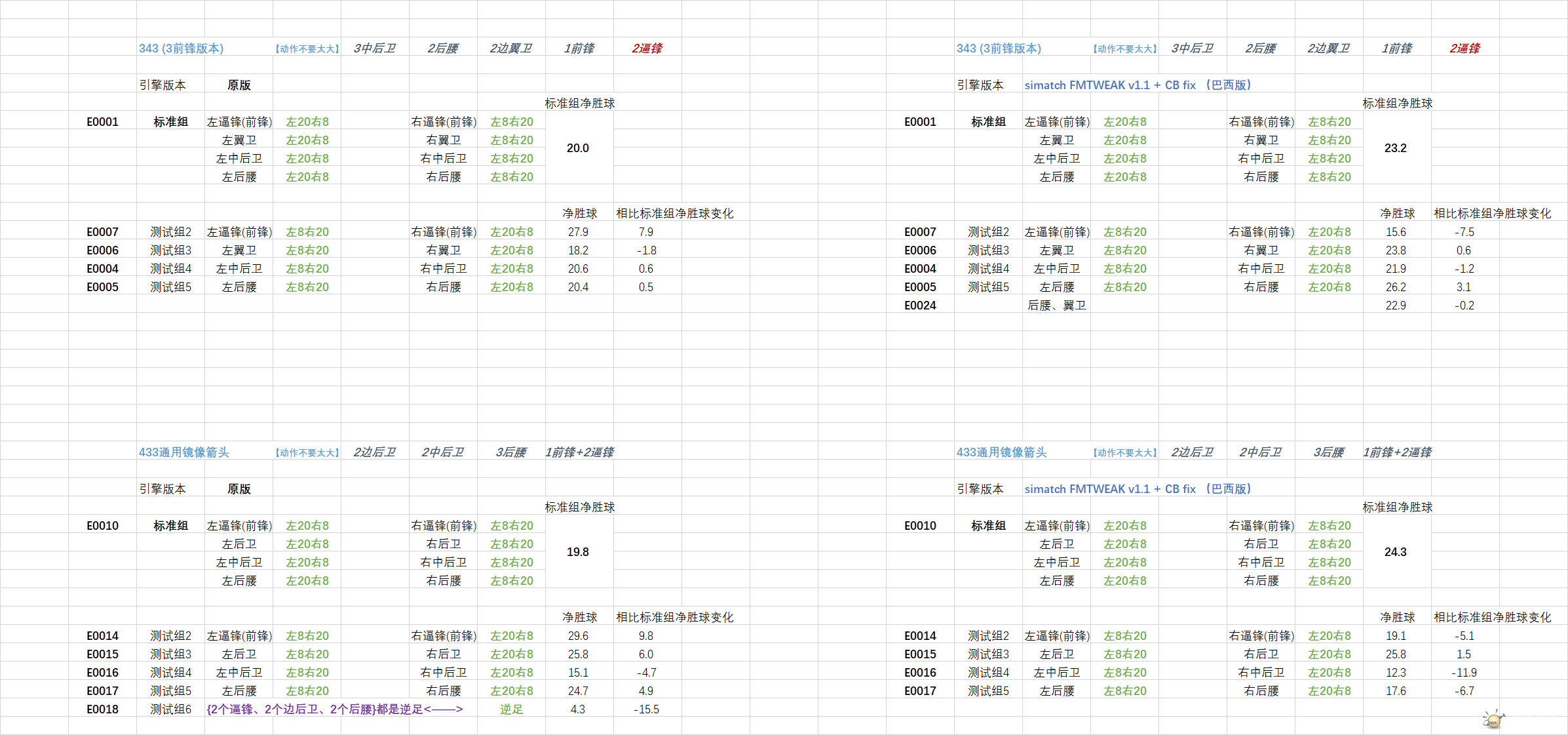Click the green '逆足' cell in row E0018

click(x=511, y=709)
